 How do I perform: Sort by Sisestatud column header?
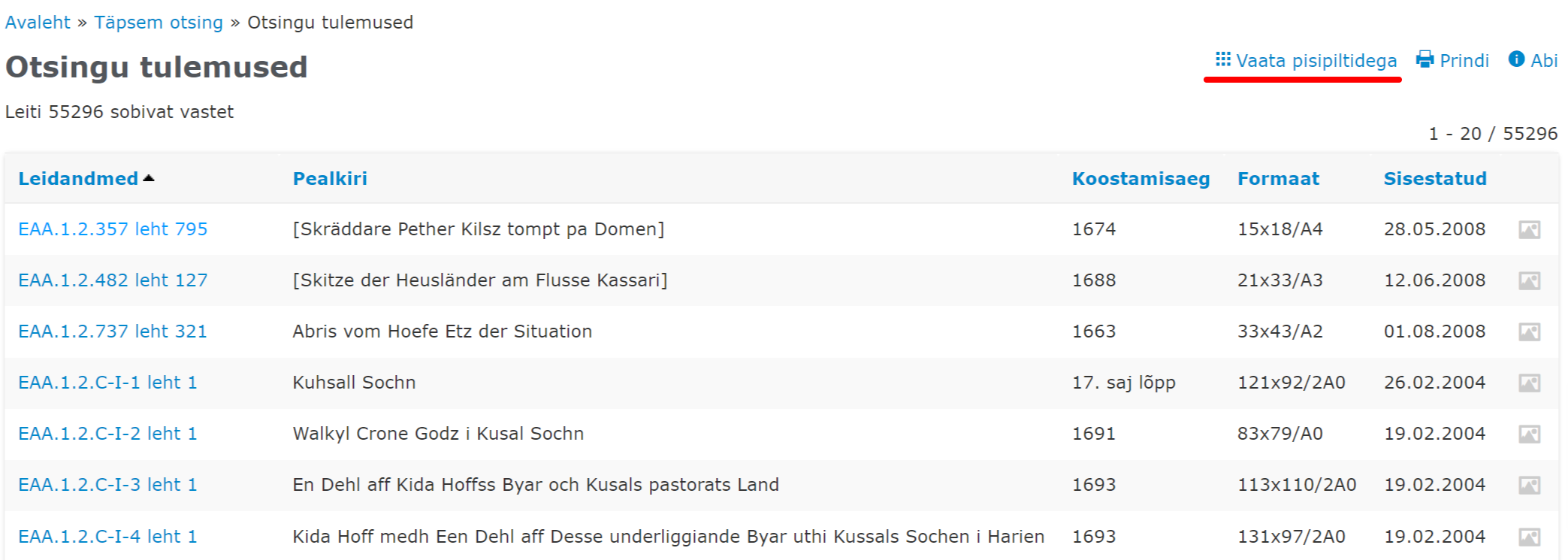coord(1435,179)
